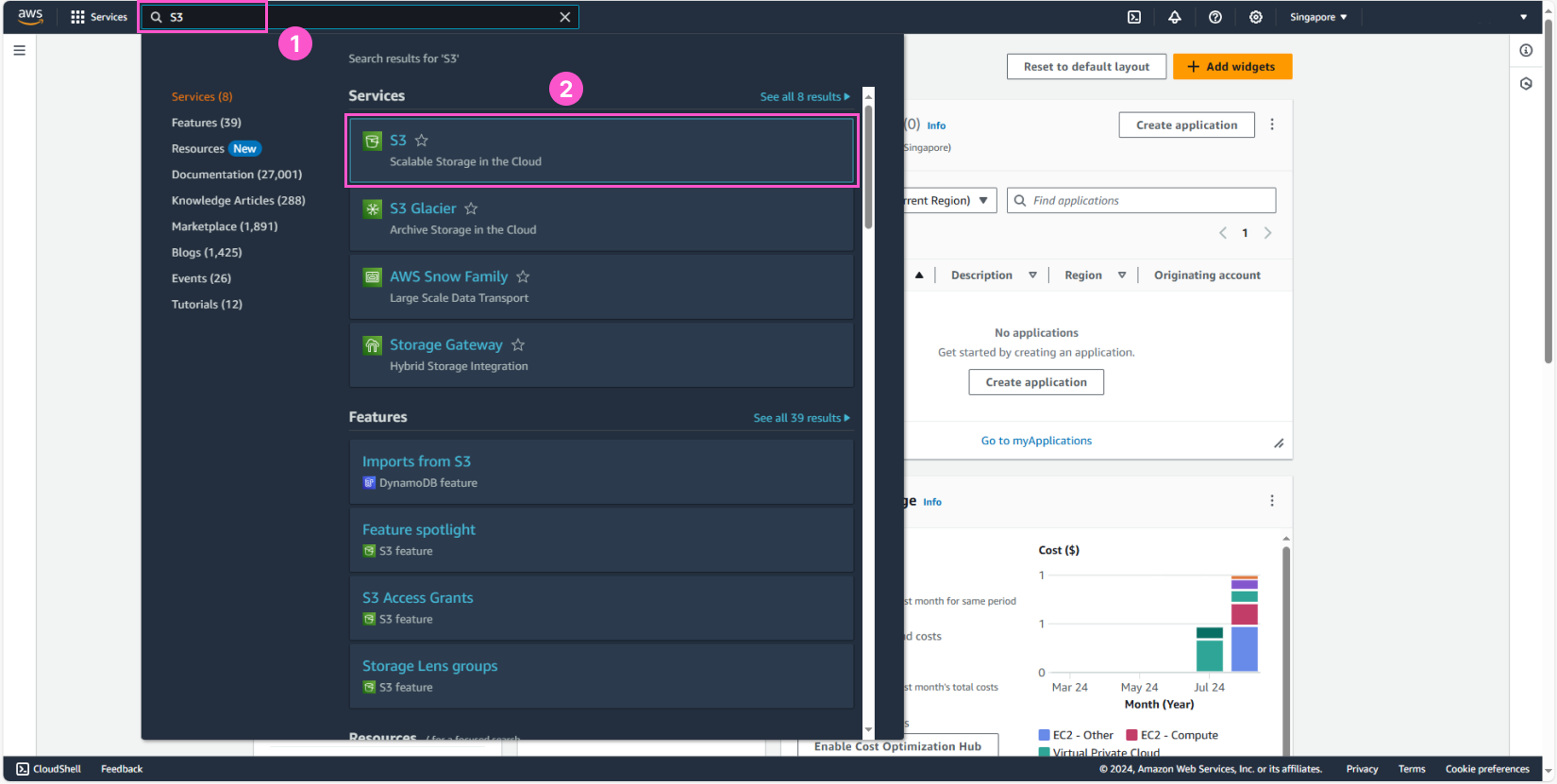This screenshot has width=1557, height=784.
Task: Open the account menu caret
Action: (x=1523, y=17)
